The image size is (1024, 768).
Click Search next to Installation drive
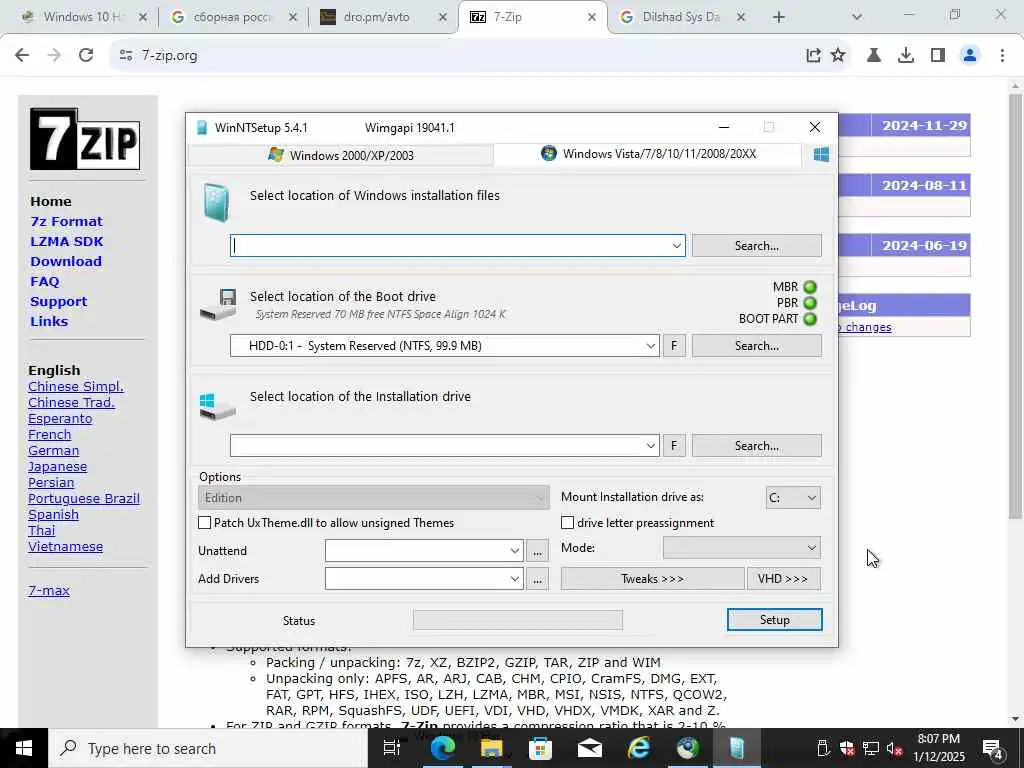756,445
